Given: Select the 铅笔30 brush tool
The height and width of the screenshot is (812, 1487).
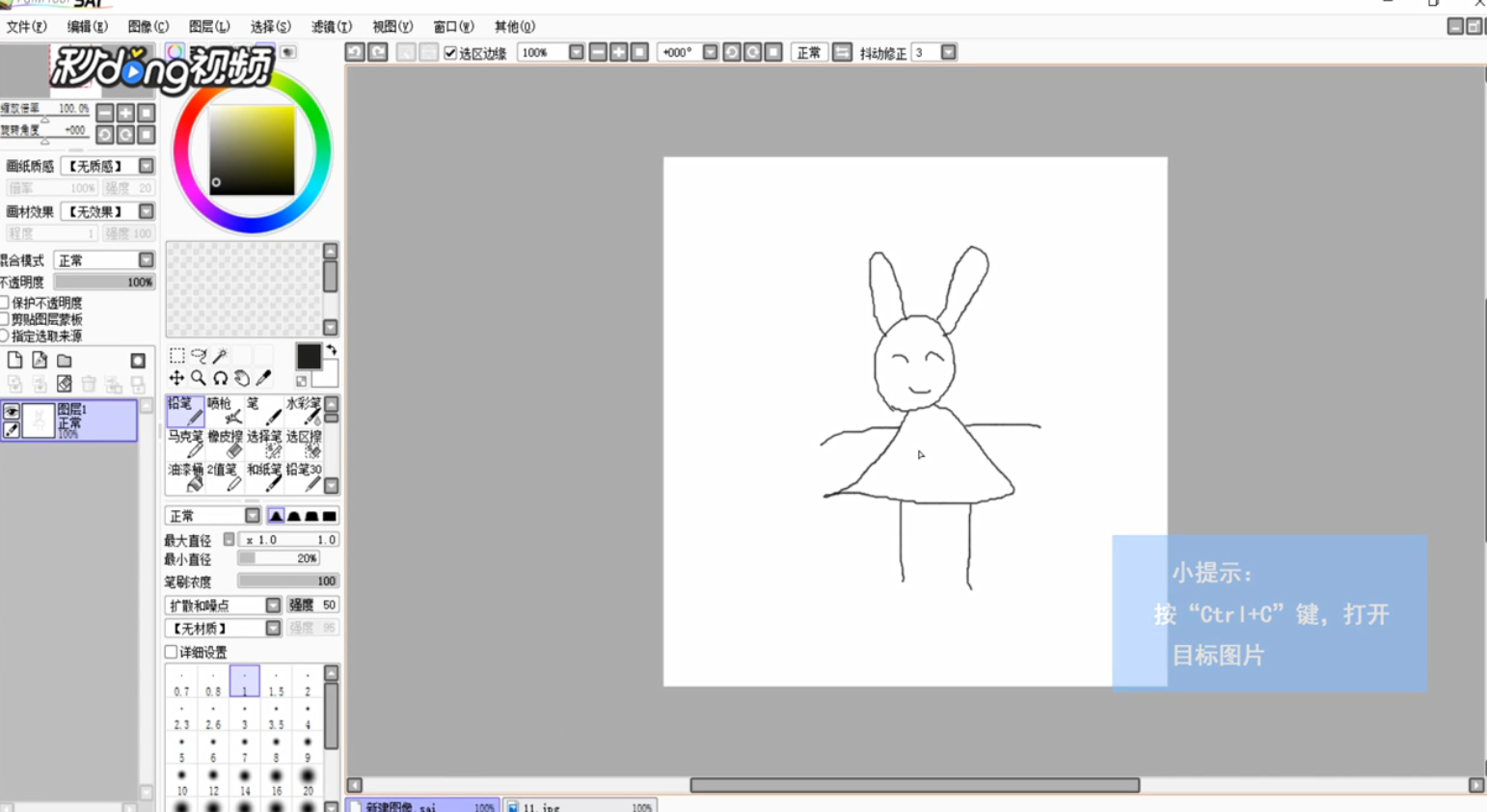Looking at the screenshot, I should pyautogui.click(x=303, y=476).
